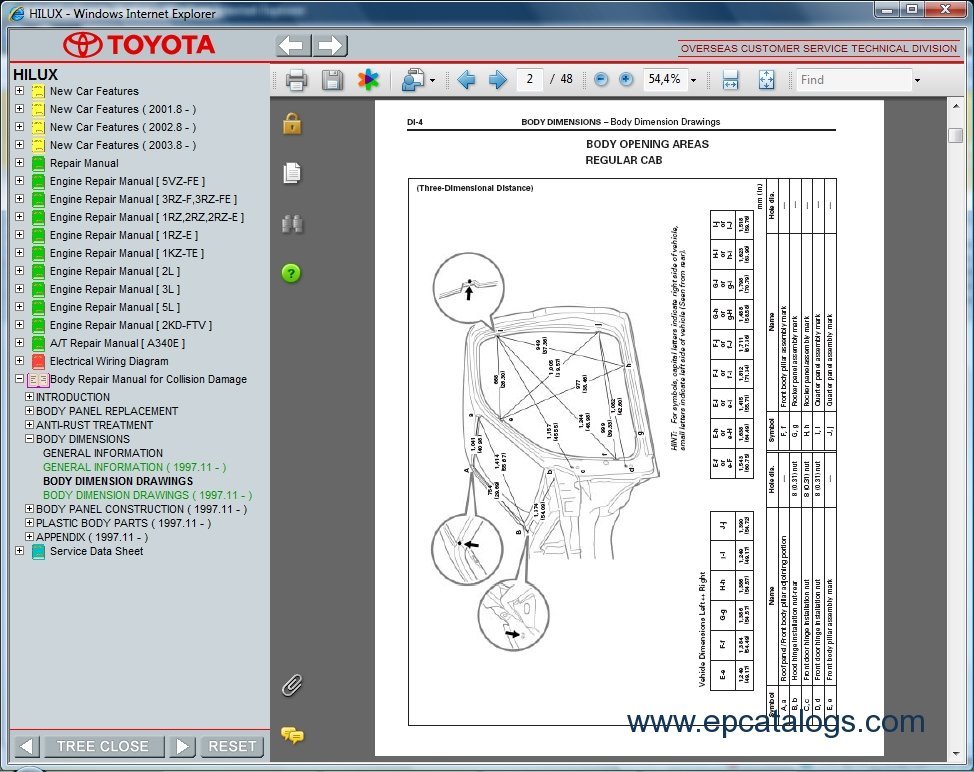Viewport: 974px width, 772px height.
Task: Zoom out with the minus icon
Action: (601, 79)
